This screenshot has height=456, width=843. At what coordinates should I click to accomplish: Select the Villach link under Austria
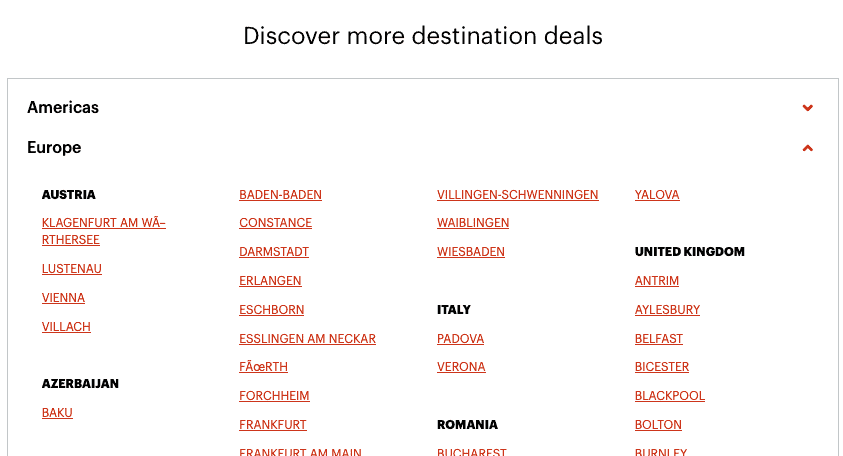click(66, 327)
